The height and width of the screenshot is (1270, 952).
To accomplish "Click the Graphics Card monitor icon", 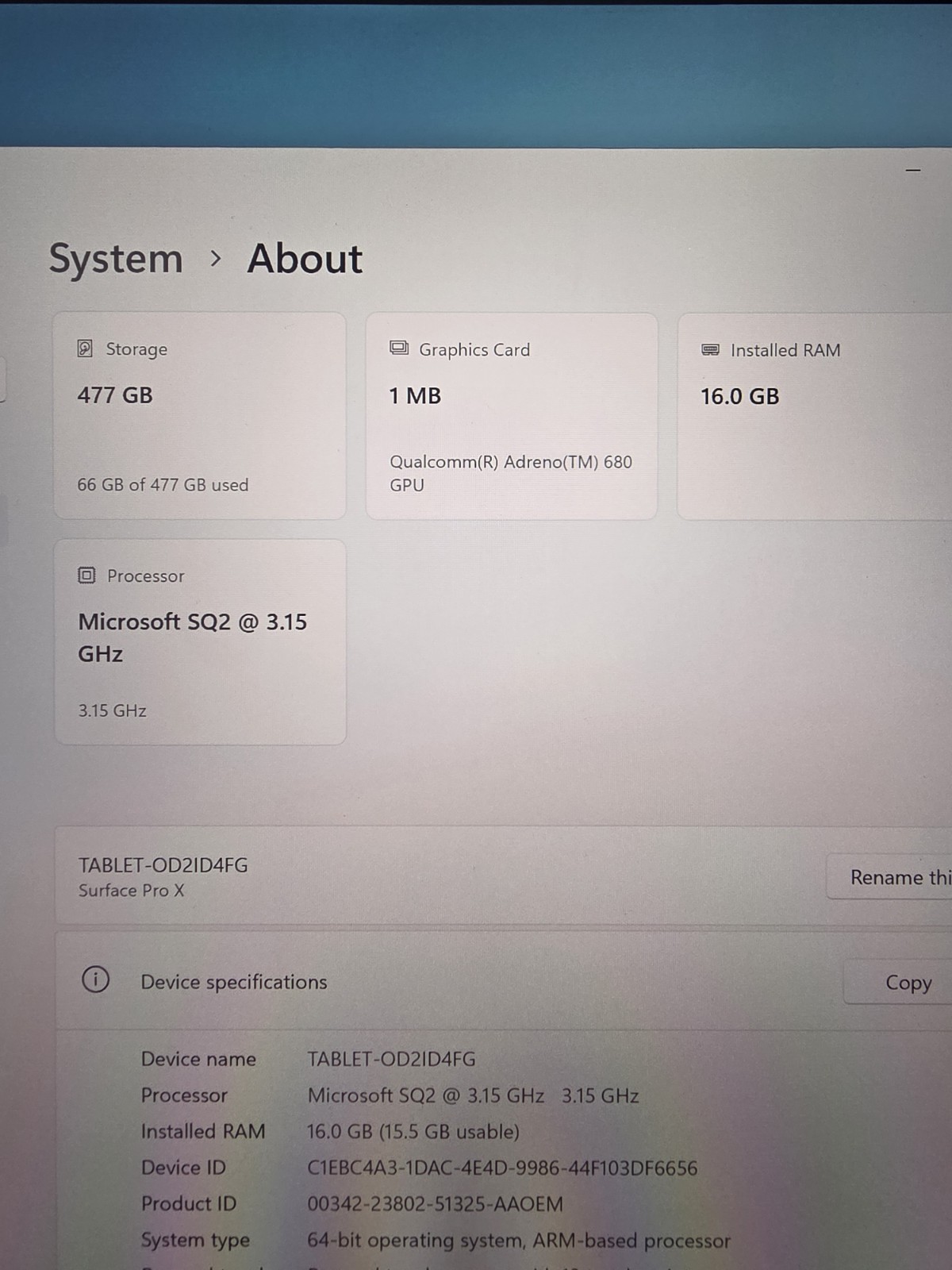I will click(399, 348).
